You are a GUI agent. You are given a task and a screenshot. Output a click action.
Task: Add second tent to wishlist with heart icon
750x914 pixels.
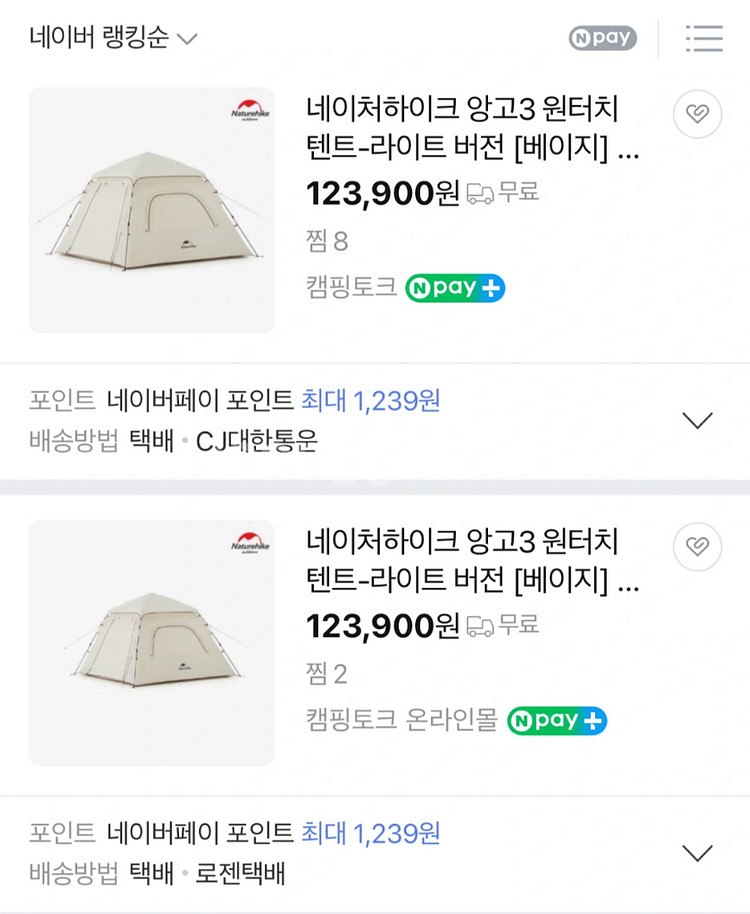coord(698,546)
